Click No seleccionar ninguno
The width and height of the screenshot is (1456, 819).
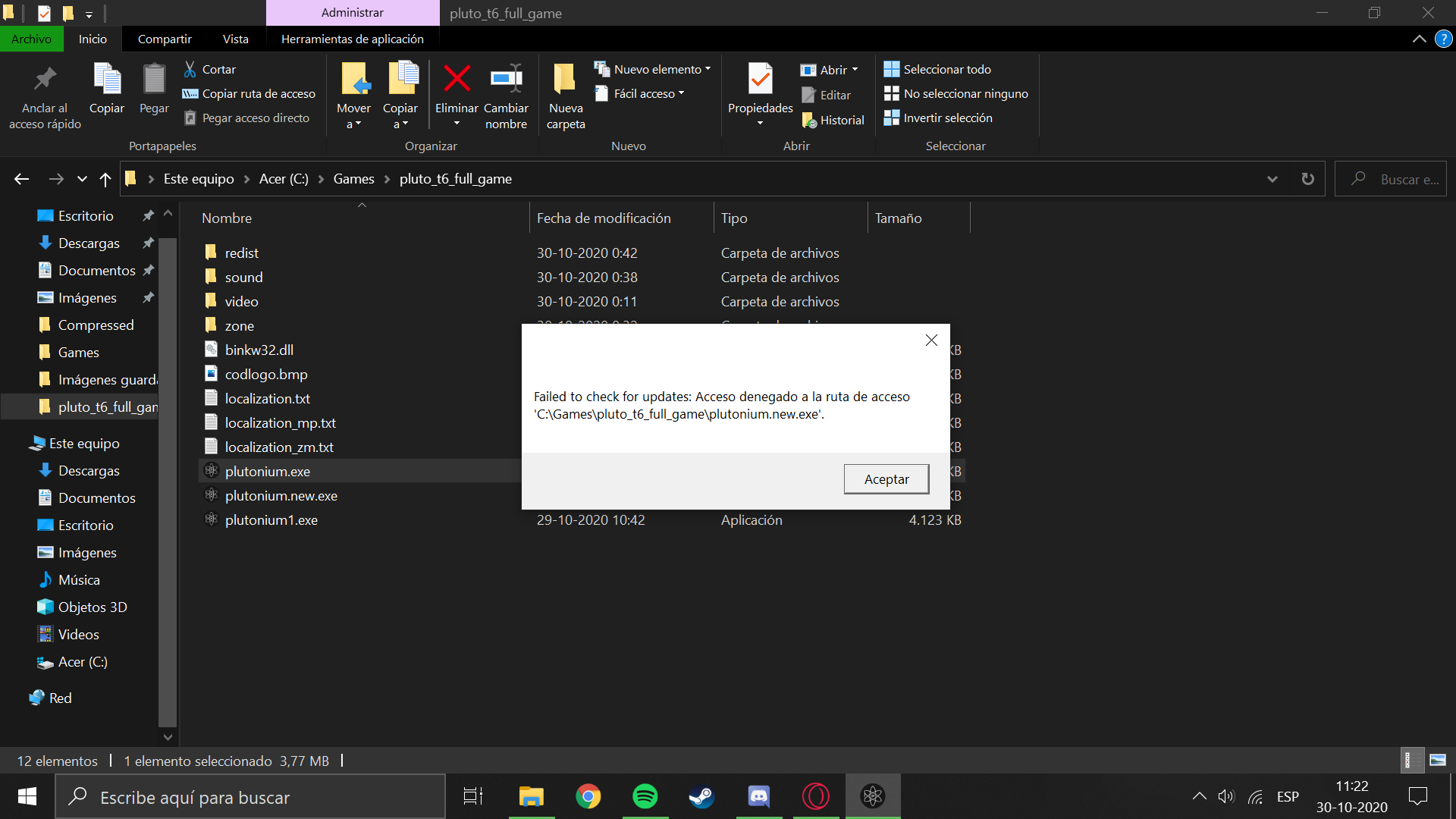point(955,93)
